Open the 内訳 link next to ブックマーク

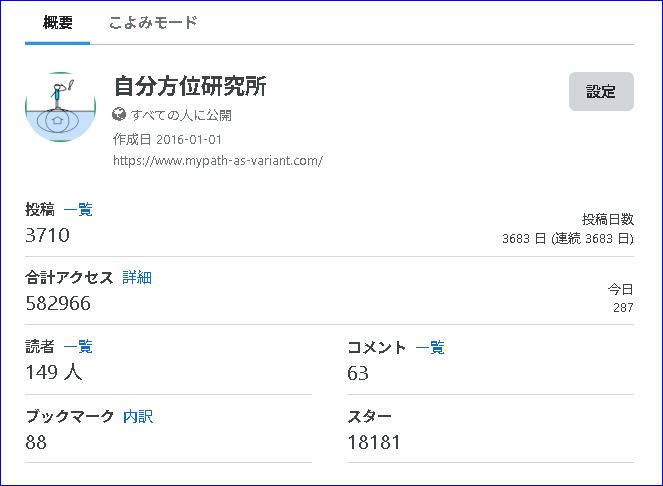pyautogui.click(x=138, y=417)
